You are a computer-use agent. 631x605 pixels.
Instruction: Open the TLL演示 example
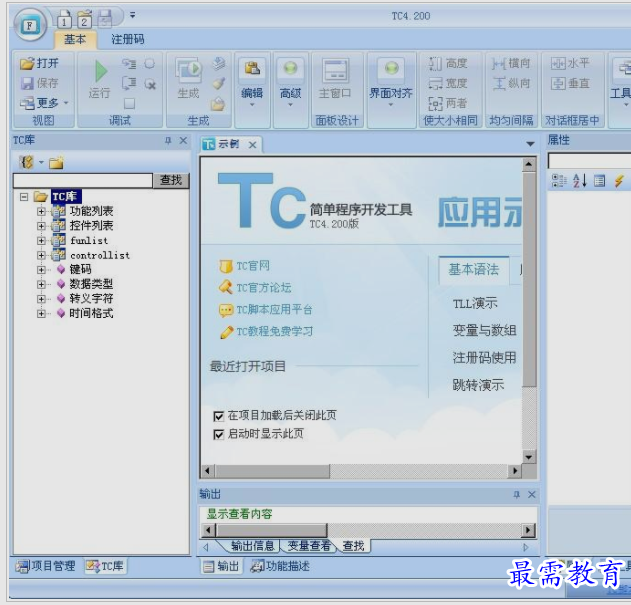click(x=475, y=303)
